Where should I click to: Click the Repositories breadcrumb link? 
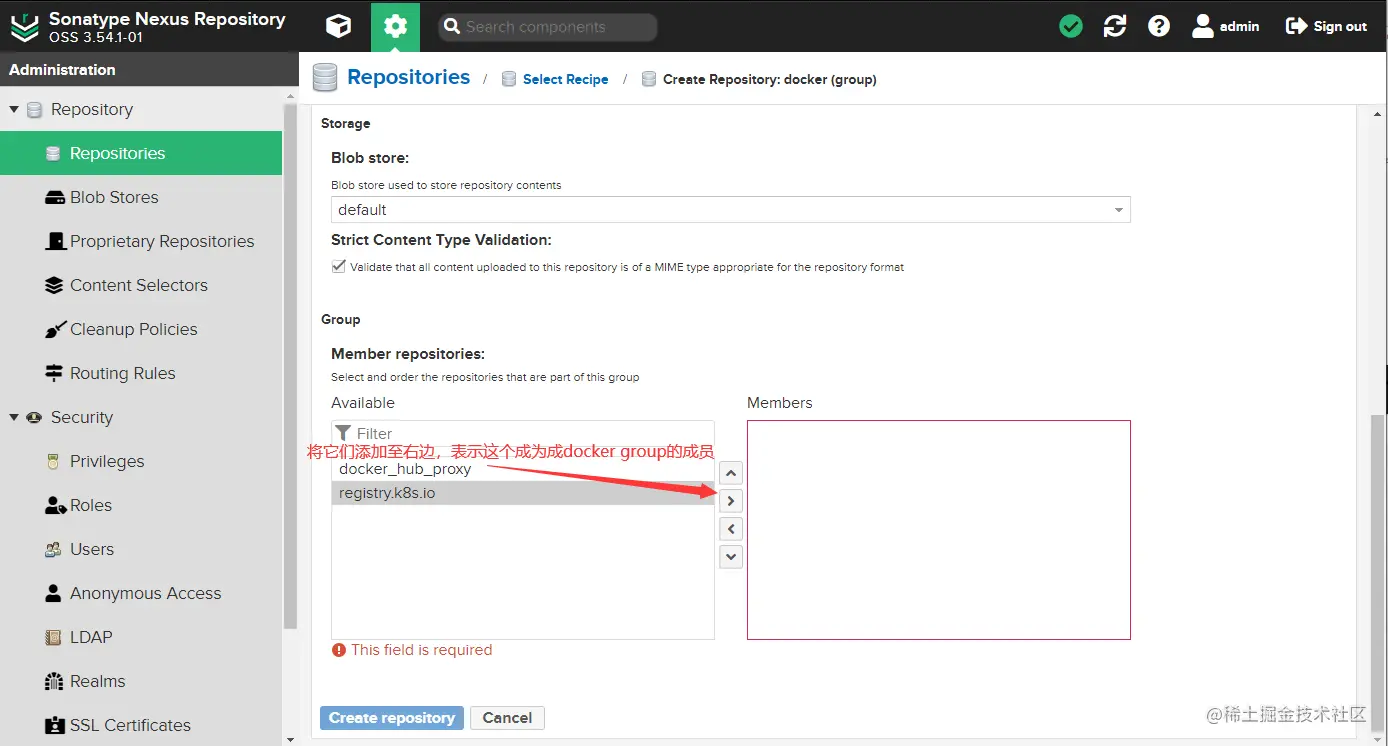click(x=408, y=77)
